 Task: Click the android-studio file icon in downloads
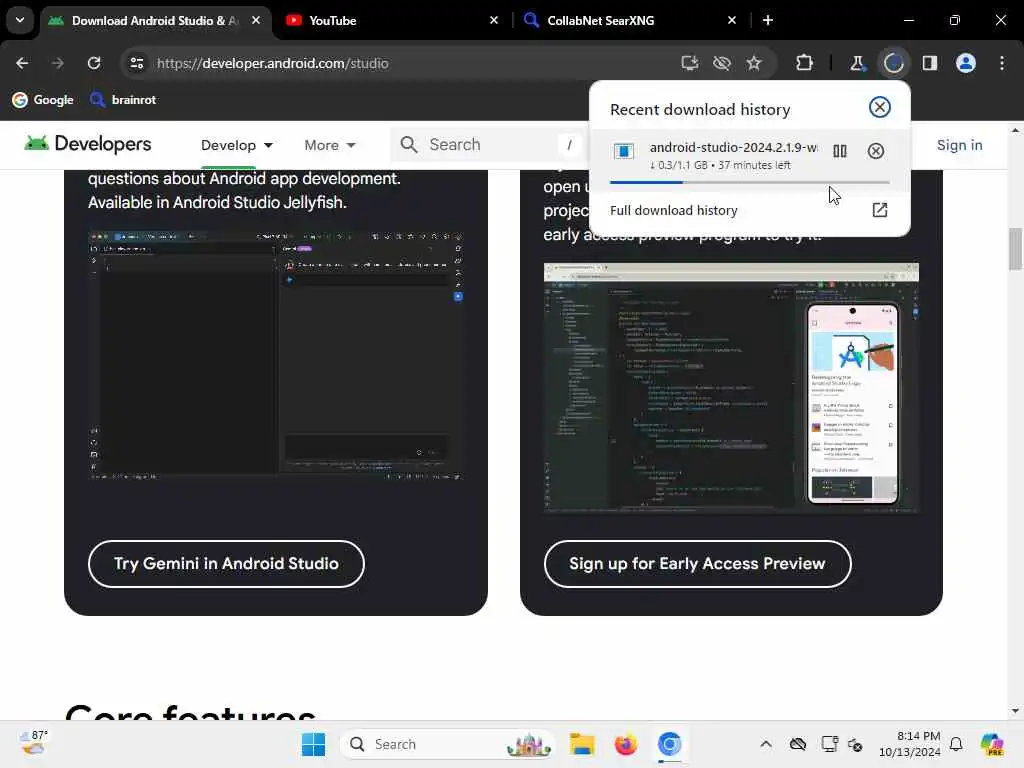point(624,152)
